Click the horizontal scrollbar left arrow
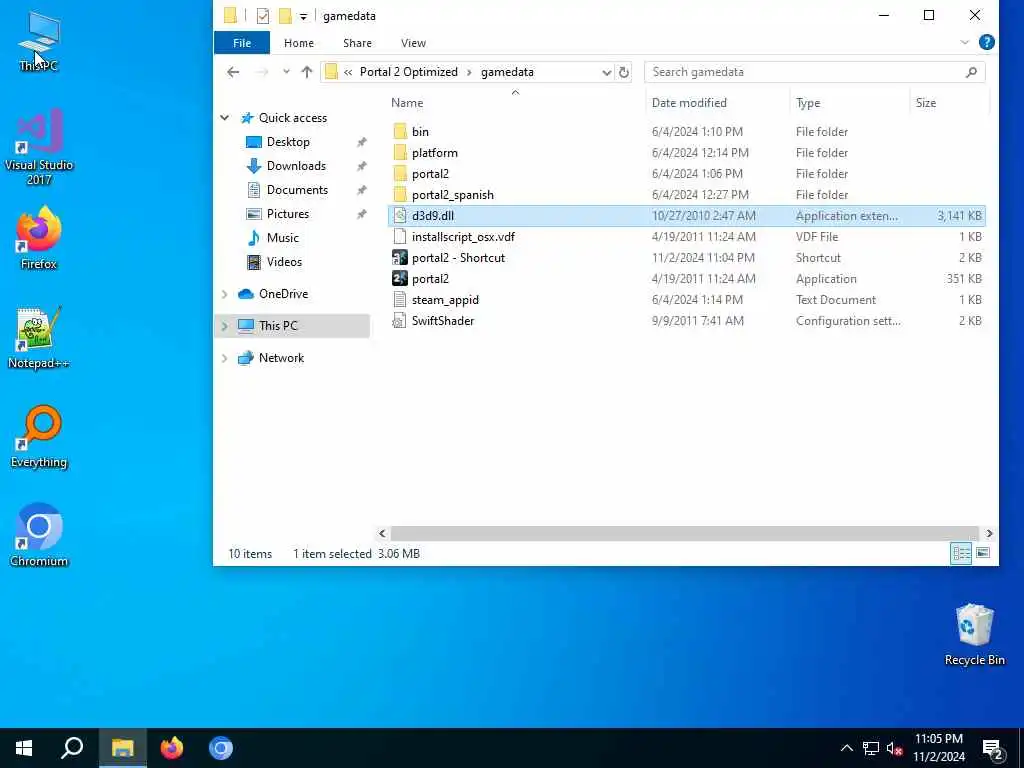This screenshot has width=1024, height=768. (x=382, y=534)
